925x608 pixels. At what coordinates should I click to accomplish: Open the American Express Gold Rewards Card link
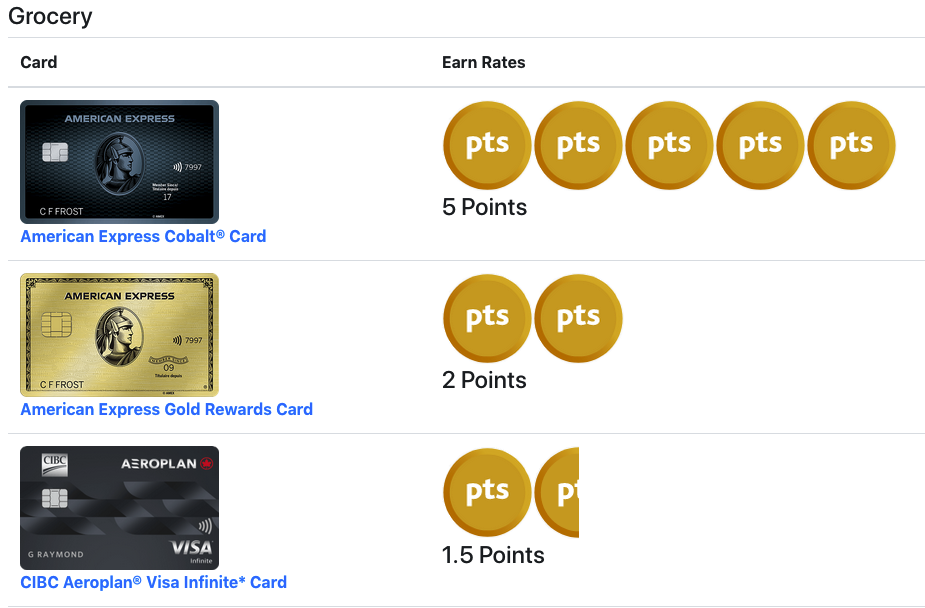[167, 409]
